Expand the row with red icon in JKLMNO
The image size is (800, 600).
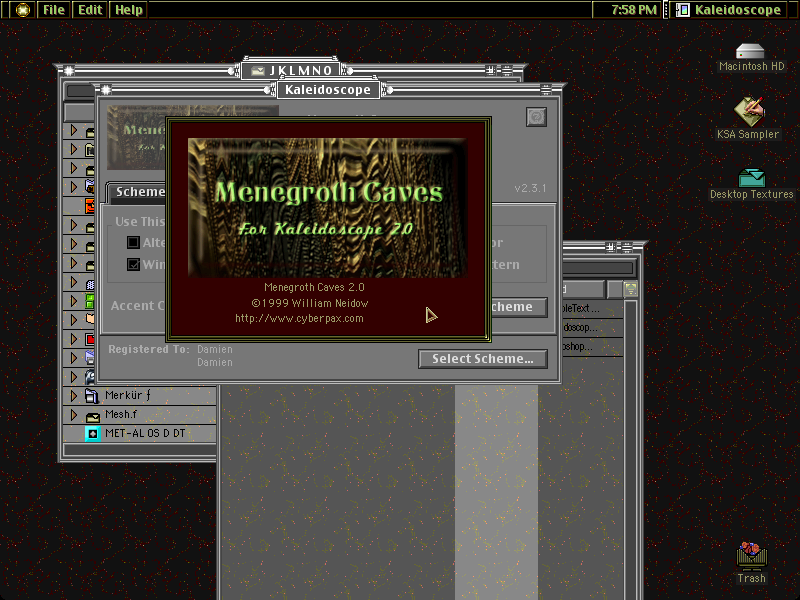pyautogui.click(x=73, y=339)
